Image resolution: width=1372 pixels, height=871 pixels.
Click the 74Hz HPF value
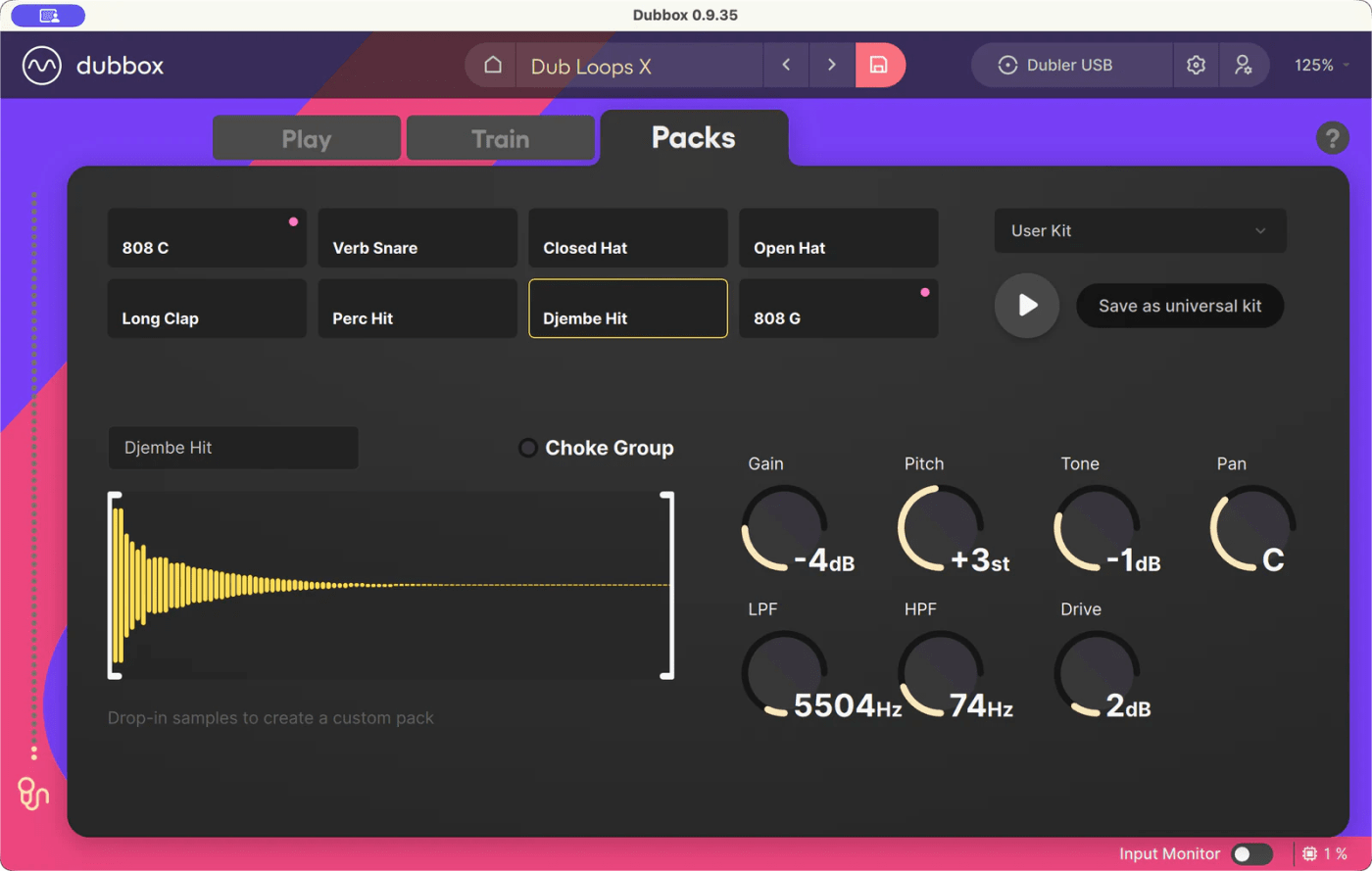tap(981, 705)
